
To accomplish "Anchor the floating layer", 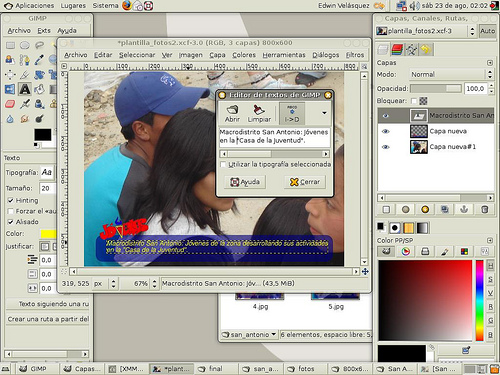I will click(x=464, y=209).
